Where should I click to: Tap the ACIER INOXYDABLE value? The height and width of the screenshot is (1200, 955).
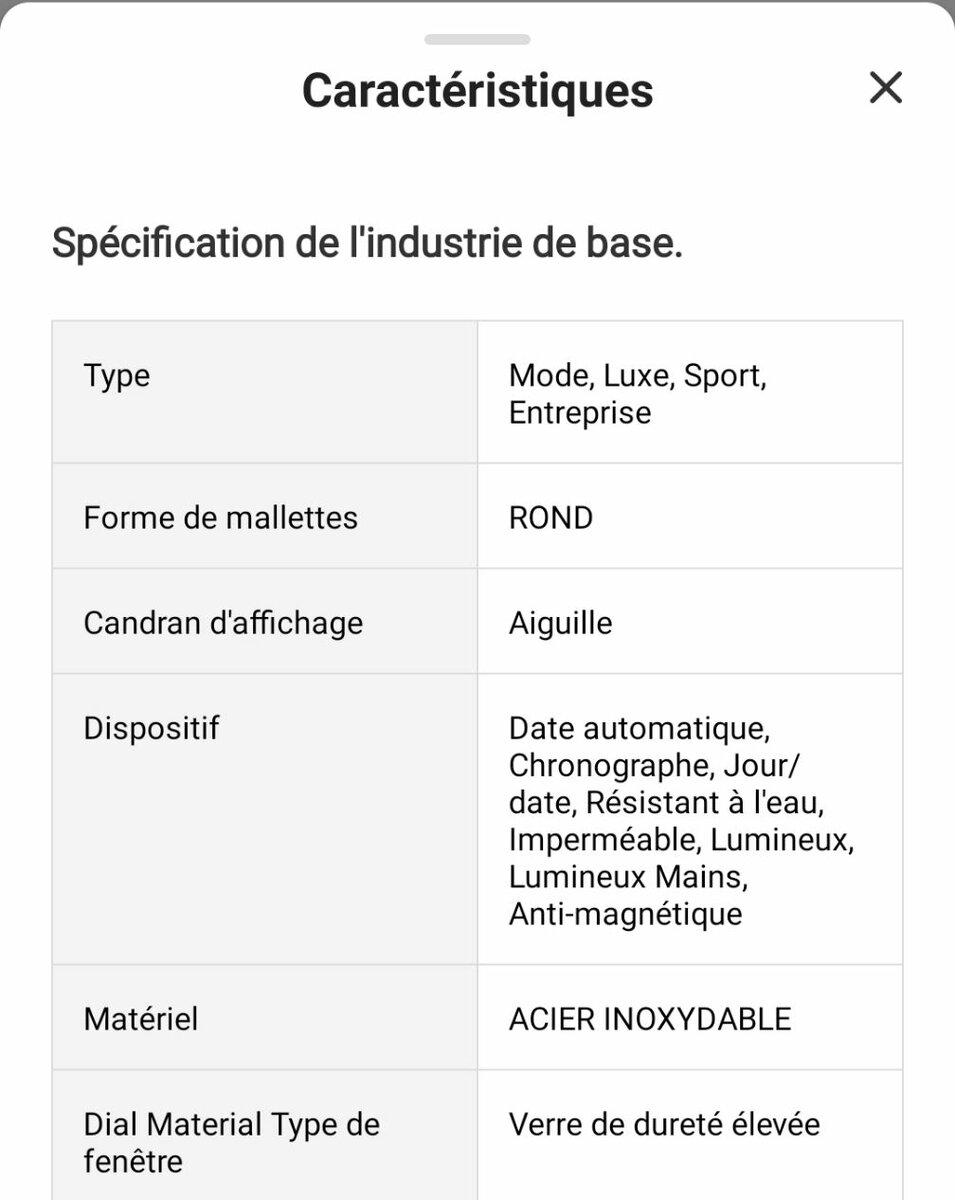tap(650, 1019)
